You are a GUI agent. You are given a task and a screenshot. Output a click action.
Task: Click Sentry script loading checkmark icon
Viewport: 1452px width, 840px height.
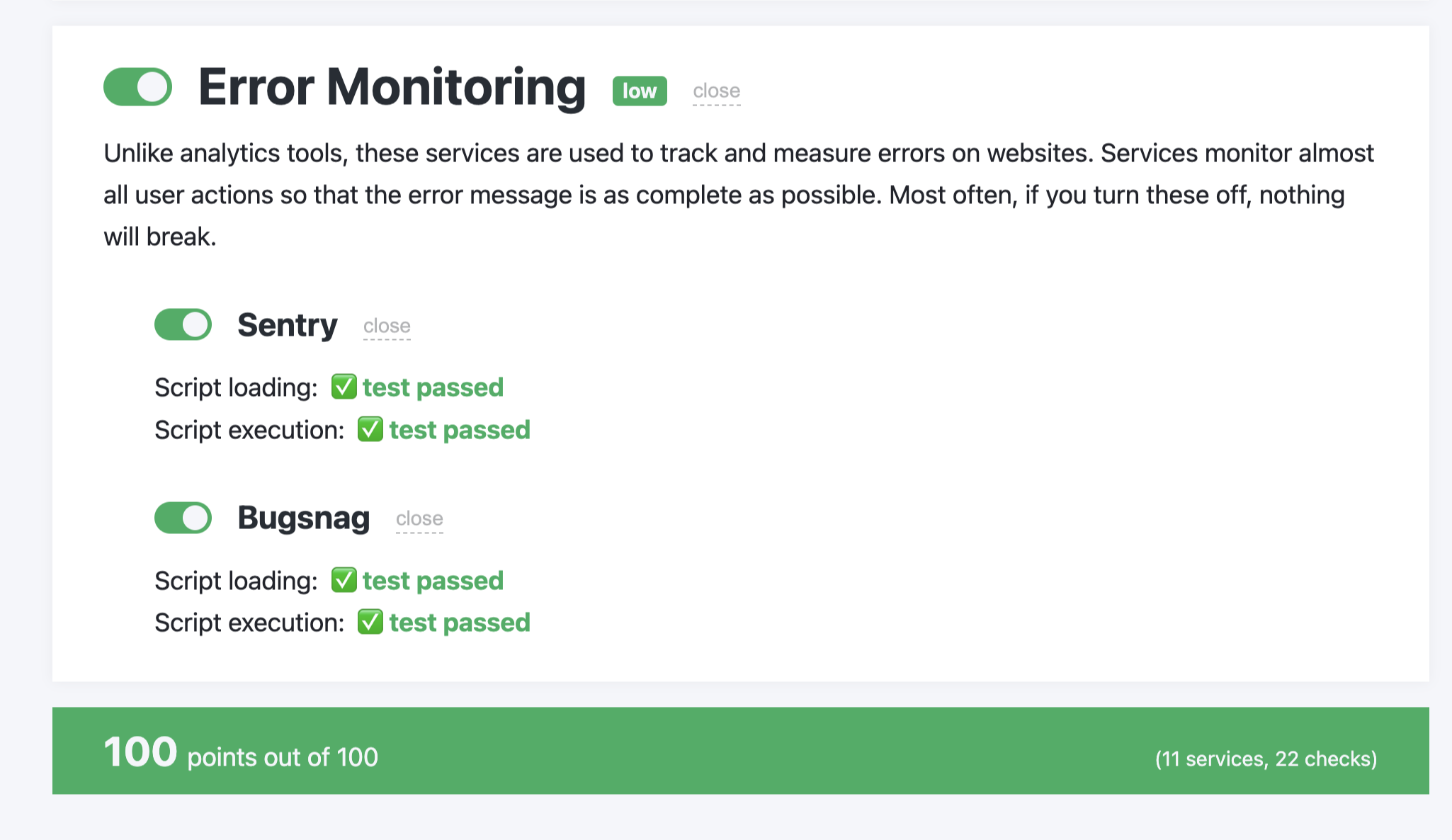pos(344,387)
